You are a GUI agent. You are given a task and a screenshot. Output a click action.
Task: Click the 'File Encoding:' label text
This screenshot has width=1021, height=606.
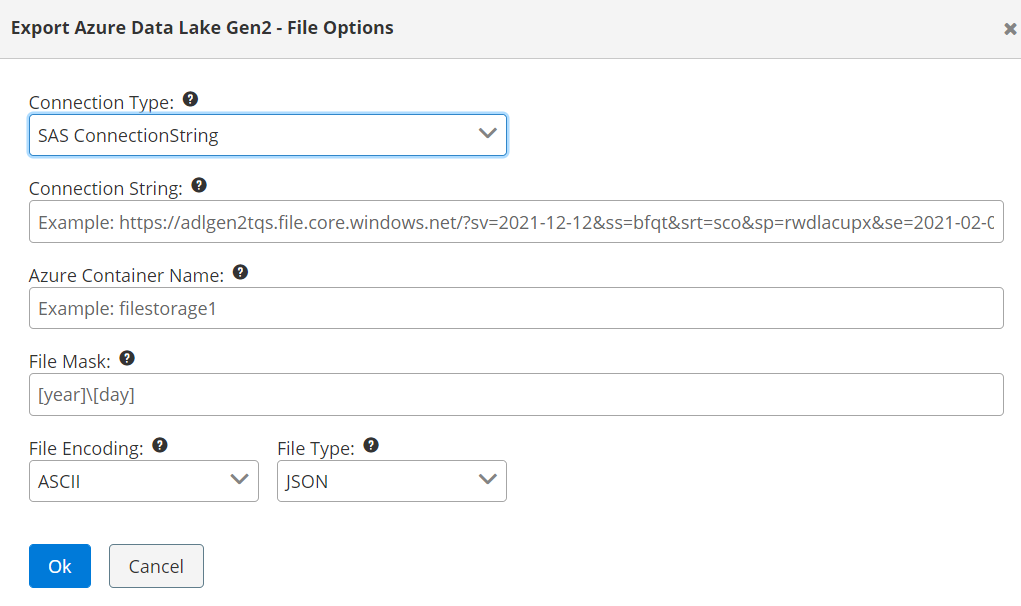[x=86, y=448]
